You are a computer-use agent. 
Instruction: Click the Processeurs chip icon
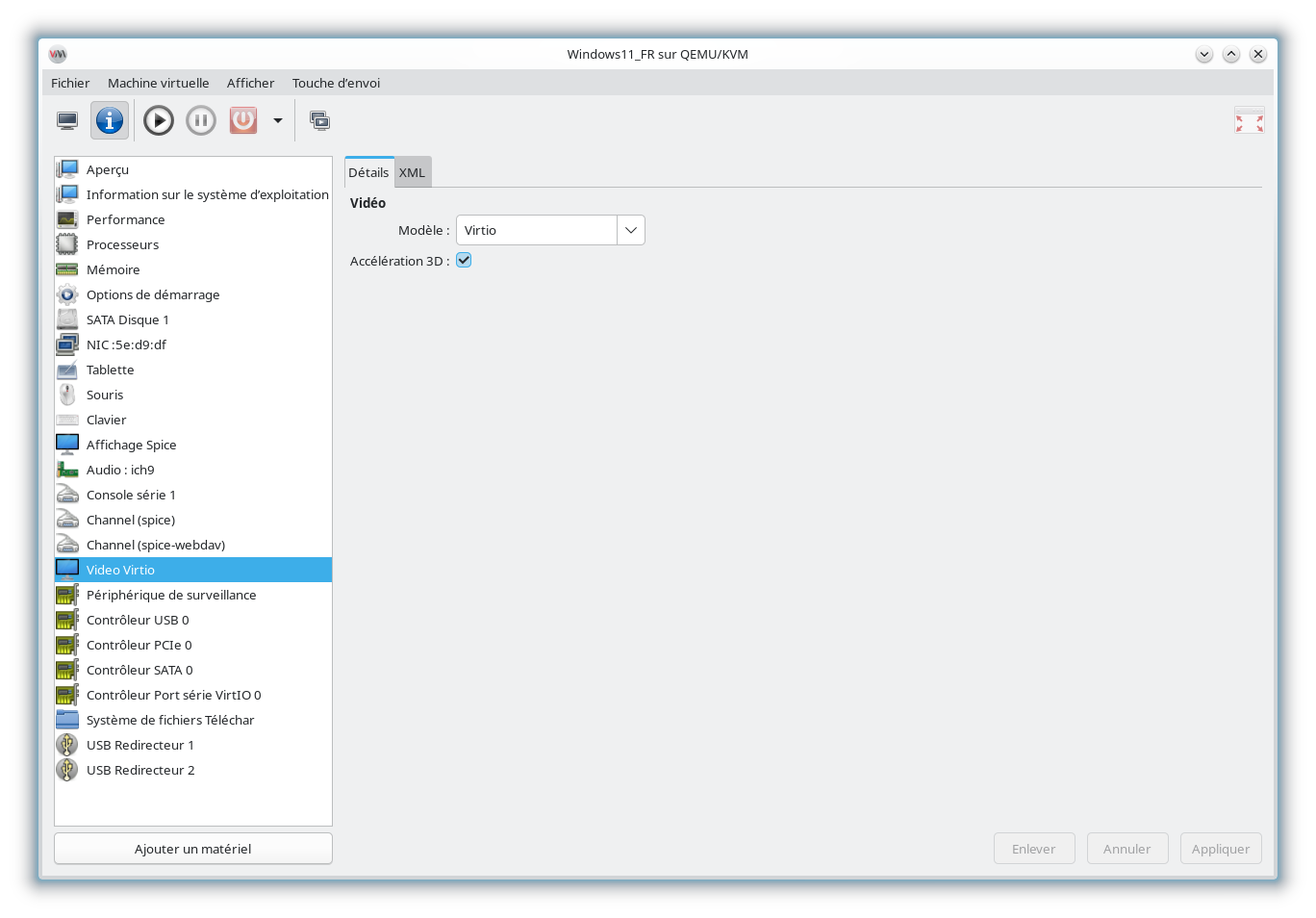click(x=67, y=244)
